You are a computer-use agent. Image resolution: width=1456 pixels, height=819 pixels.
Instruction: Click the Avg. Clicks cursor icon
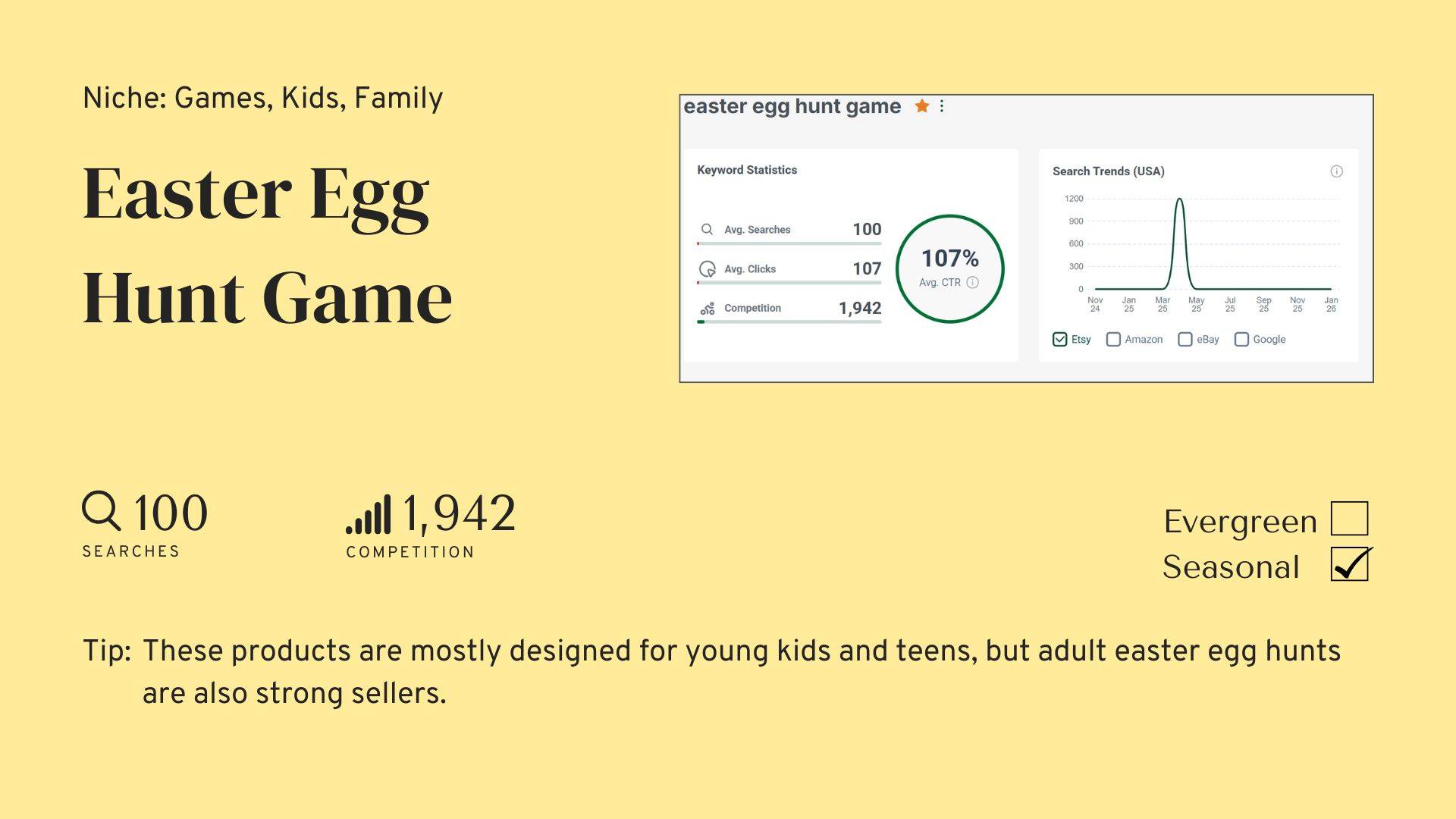[708, 269]
